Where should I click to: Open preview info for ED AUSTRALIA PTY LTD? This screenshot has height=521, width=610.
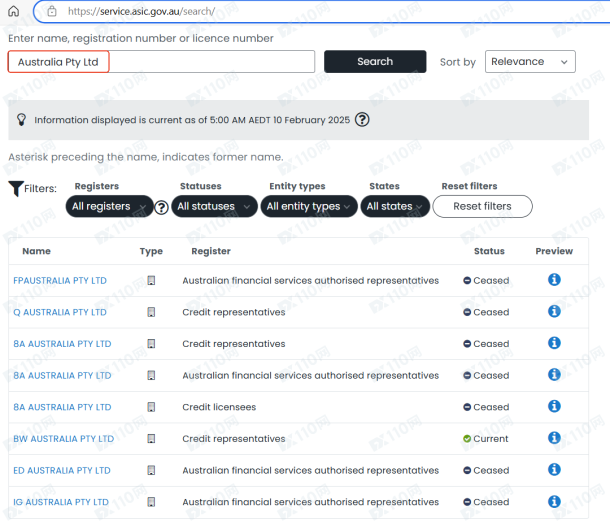pyautogui.click(x=554, y=470)
